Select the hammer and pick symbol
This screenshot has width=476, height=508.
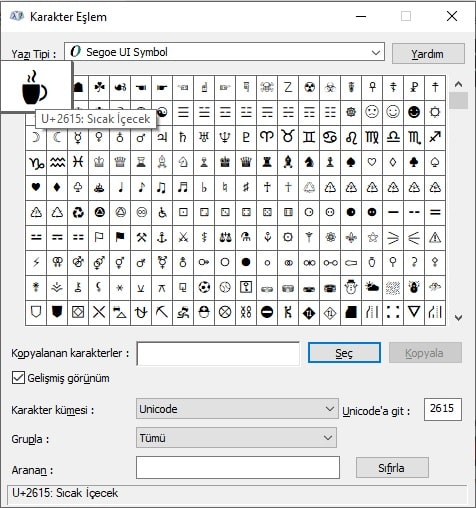(x=141, y=237)
